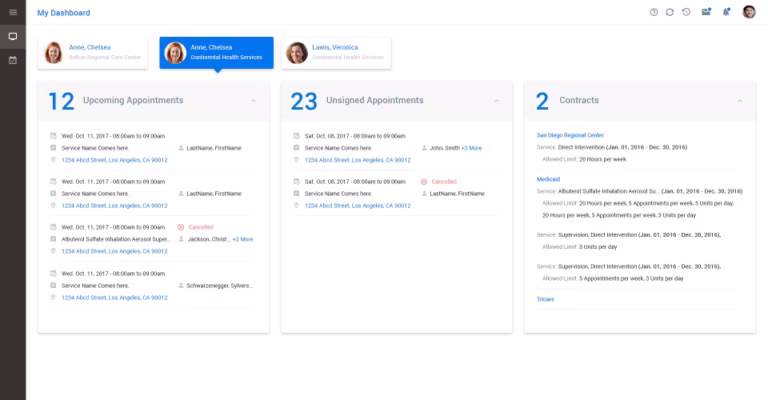Click +2 More beside John, Smith
Image resolution: width=768 pixels, height=400 pixels.
(472, 148)
